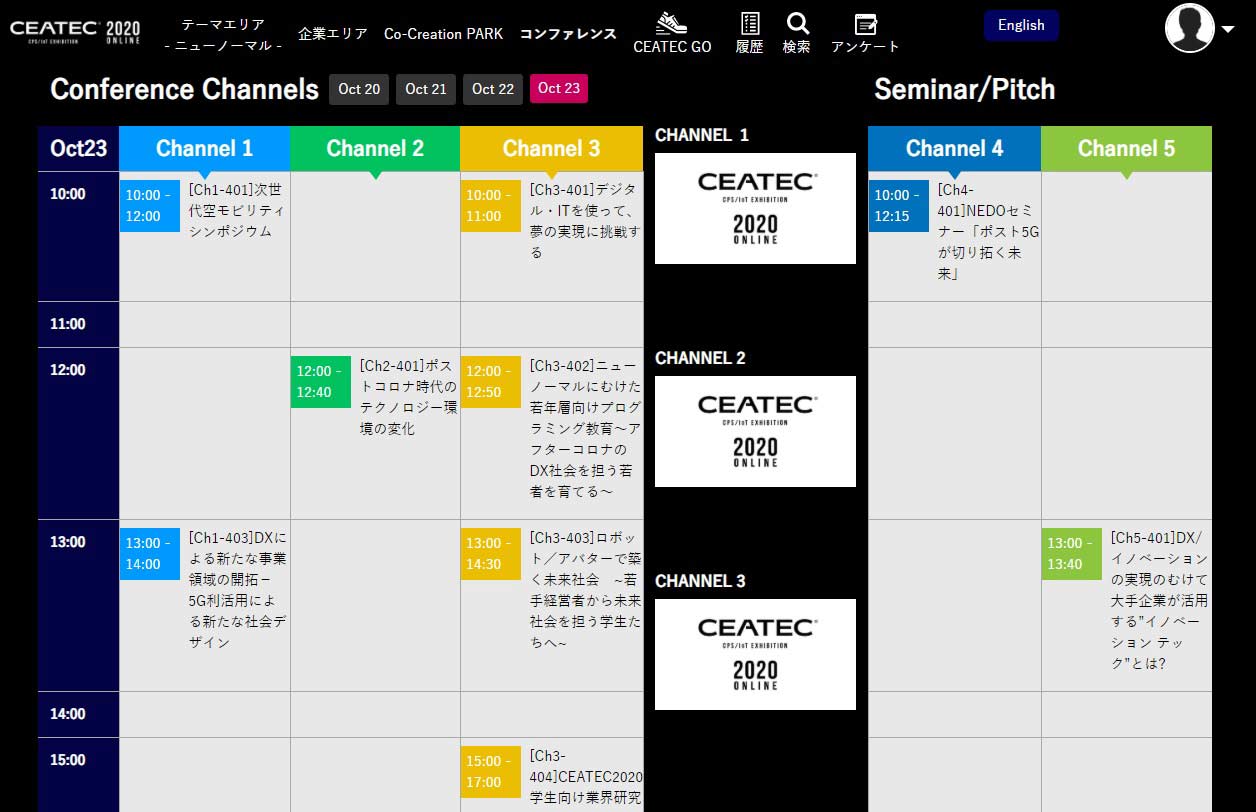Open テーマエリア ニューノーマル menu

click(223, 34)
